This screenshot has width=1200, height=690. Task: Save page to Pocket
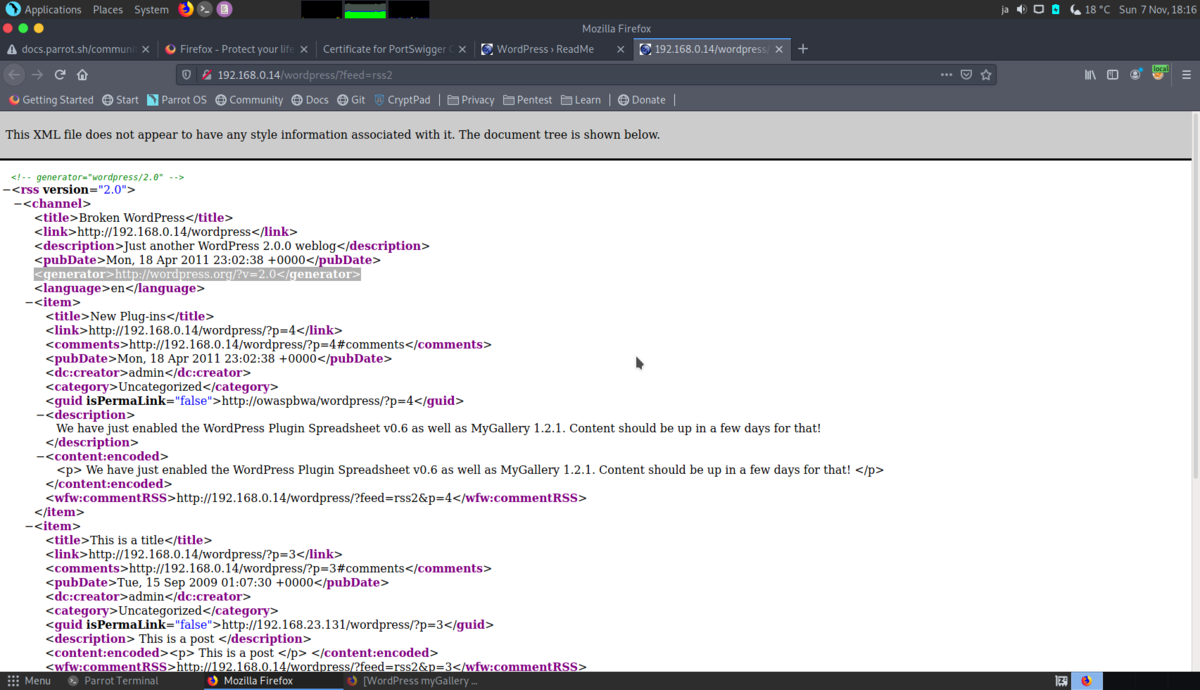pyautogui.click(x=966, y=75)
